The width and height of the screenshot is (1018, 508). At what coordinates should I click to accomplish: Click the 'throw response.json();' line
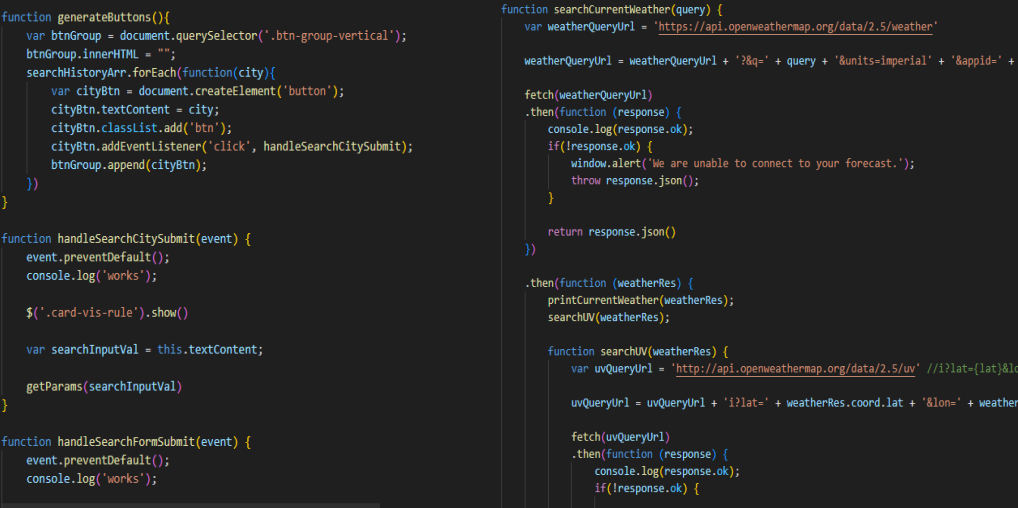tap(635, 181)
